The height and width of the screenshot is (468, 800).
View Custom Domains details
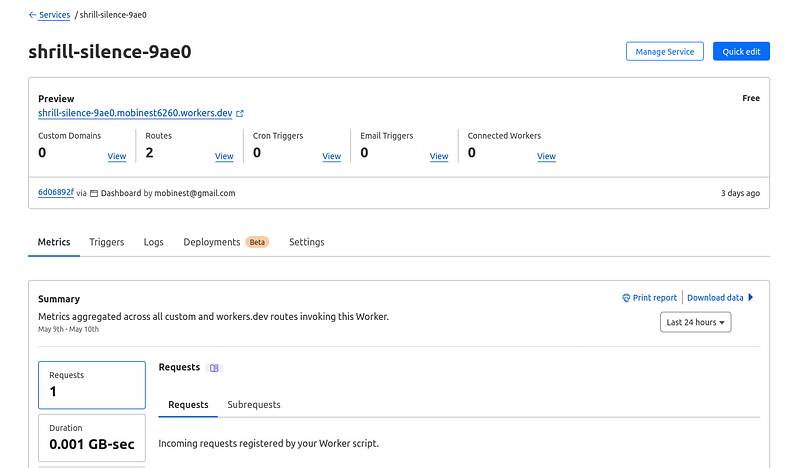click(x=117, y=156)
